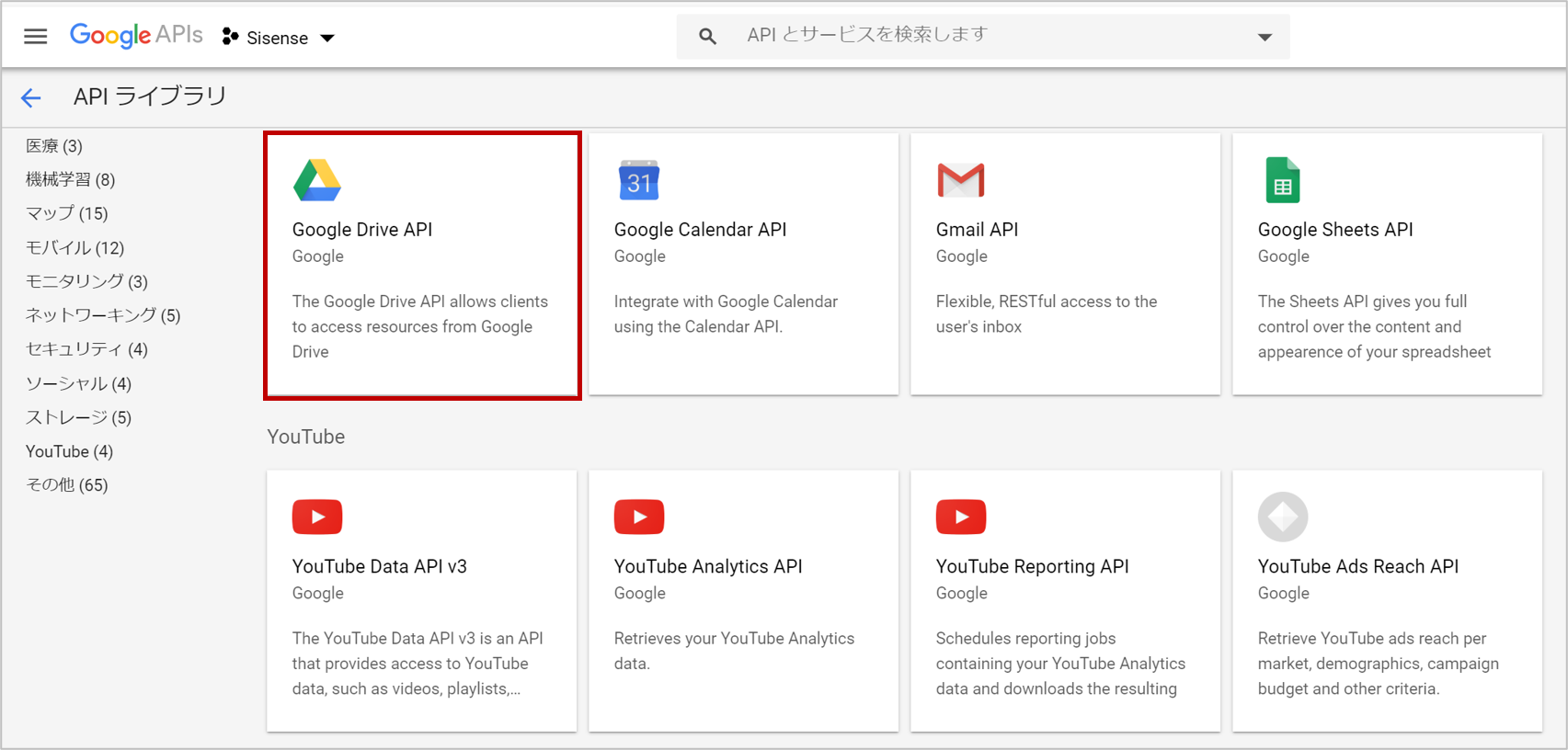1568x750 pixels.
Task: Click the Google Drive triangle icon
Action: click(317, 180)
